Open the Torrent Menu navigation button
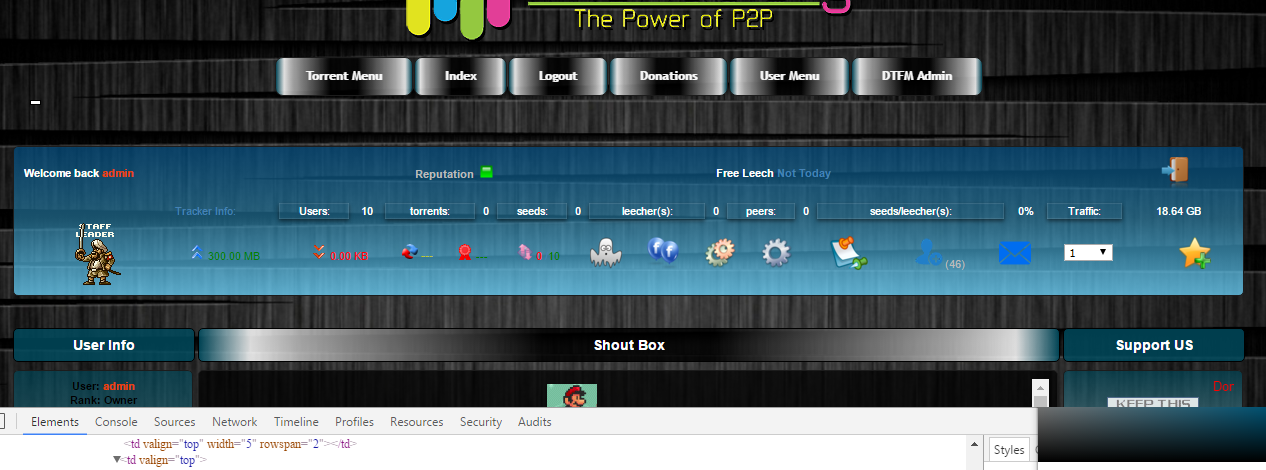The image size is (1266, 470). [x=344, y=76]
